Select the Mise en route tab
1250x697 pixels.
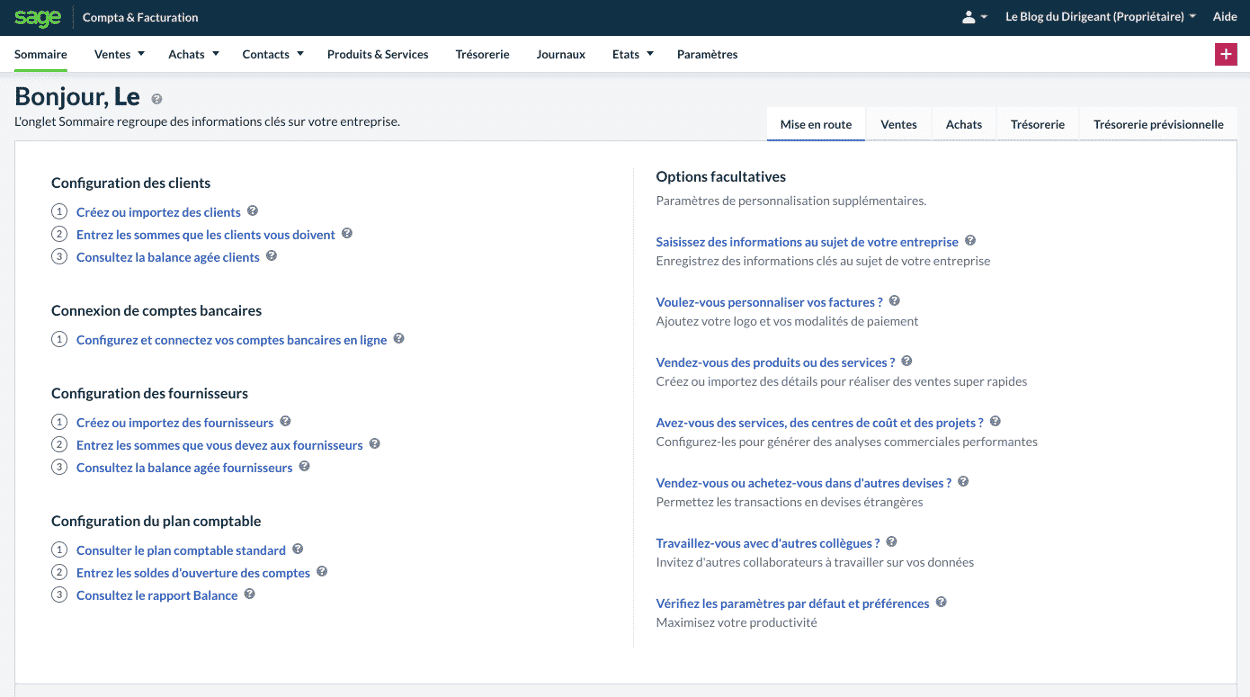[x=816, y=124]
